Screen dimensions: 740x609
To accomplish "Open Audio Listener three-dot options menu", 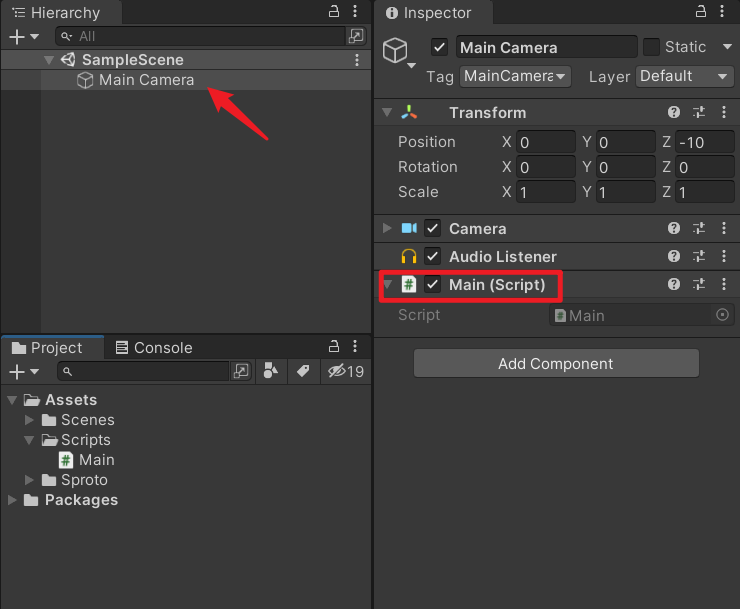I will click(x=724, y=257).
